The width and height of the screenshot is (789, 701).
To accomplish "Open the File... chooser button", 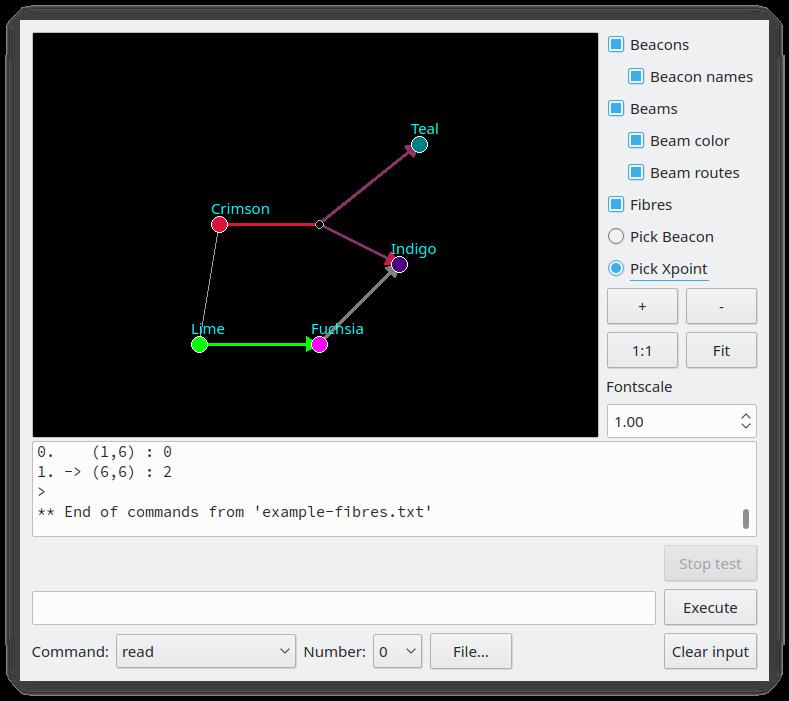I will 470,652.
